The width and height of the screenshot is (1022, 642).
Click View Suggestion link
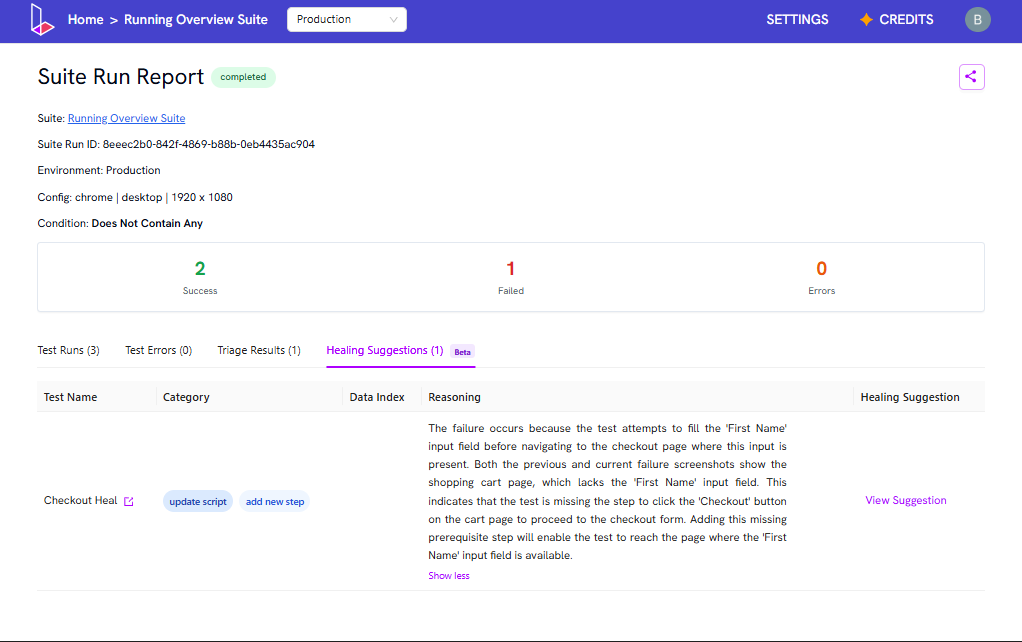(x=905, y=500)
